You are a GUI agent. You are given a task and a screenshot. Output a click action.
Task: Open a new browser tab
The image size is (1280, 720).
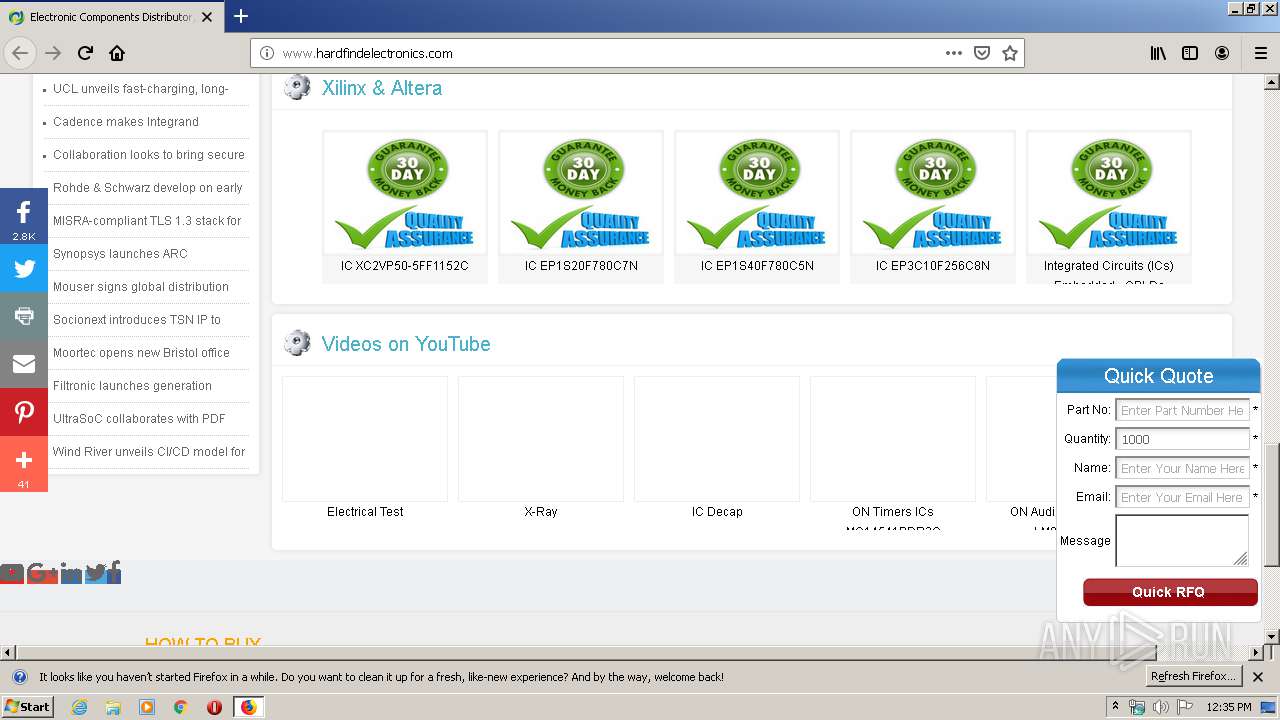point(241,16)
